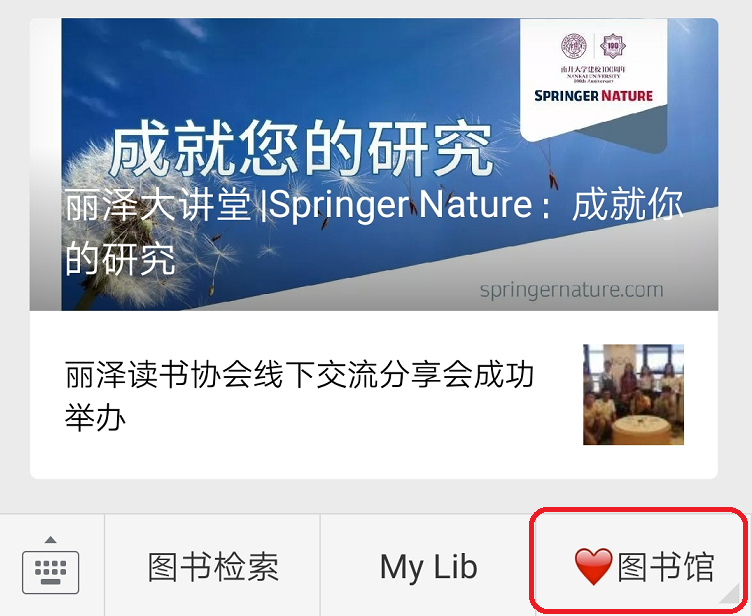Screen dimensions: 752x616
Task: Click the Springer Nature logo on banner
Action: click(x=593, y=95)
